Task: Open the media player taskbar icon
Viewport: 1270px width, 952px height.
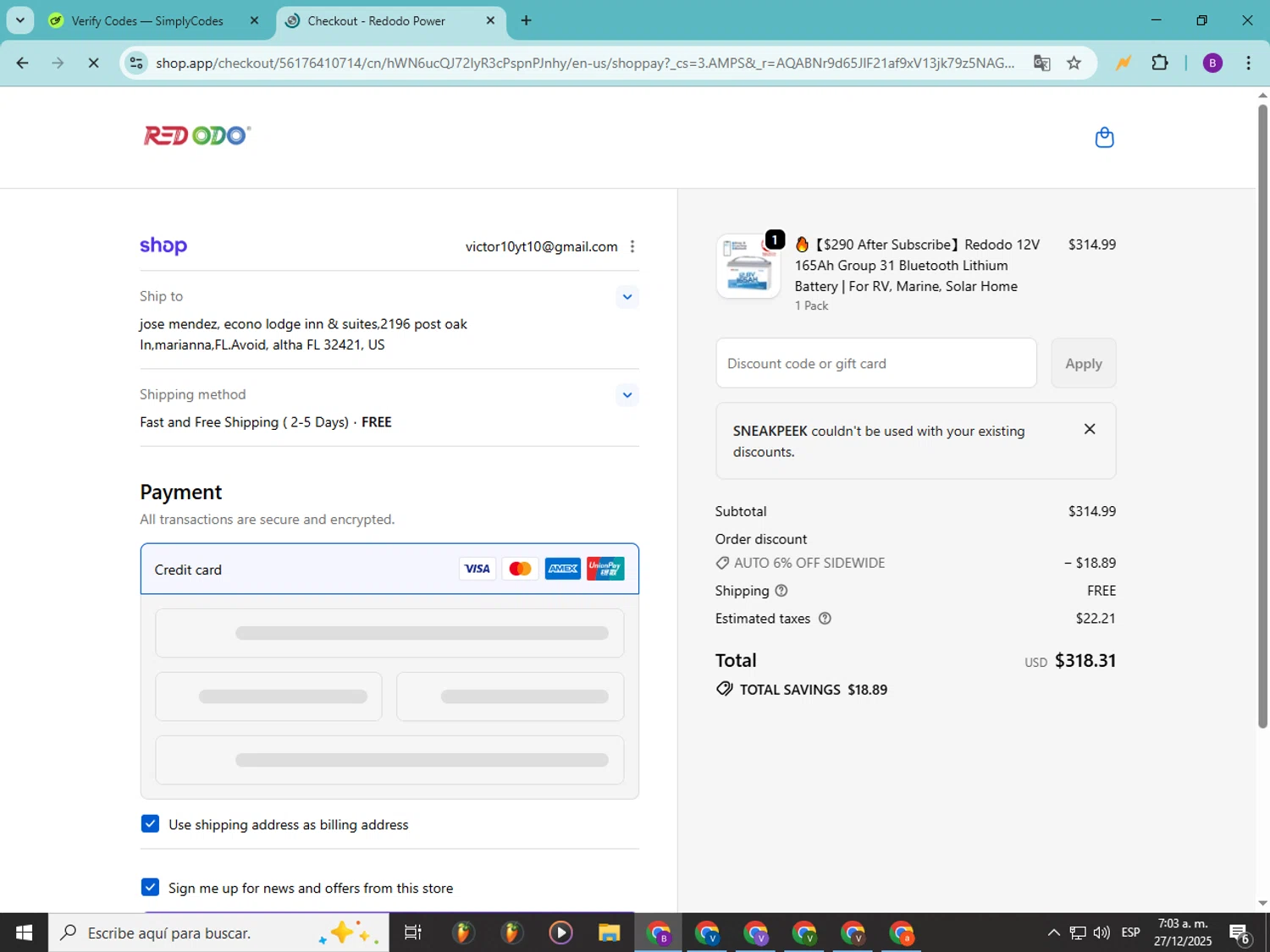Action: 560,933
